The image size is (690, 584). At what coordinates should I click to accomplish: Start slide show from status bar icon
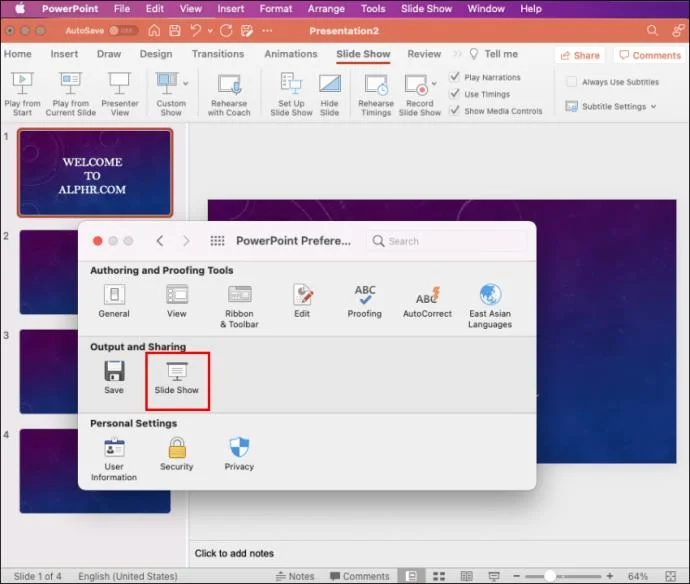tap(494, 576)
